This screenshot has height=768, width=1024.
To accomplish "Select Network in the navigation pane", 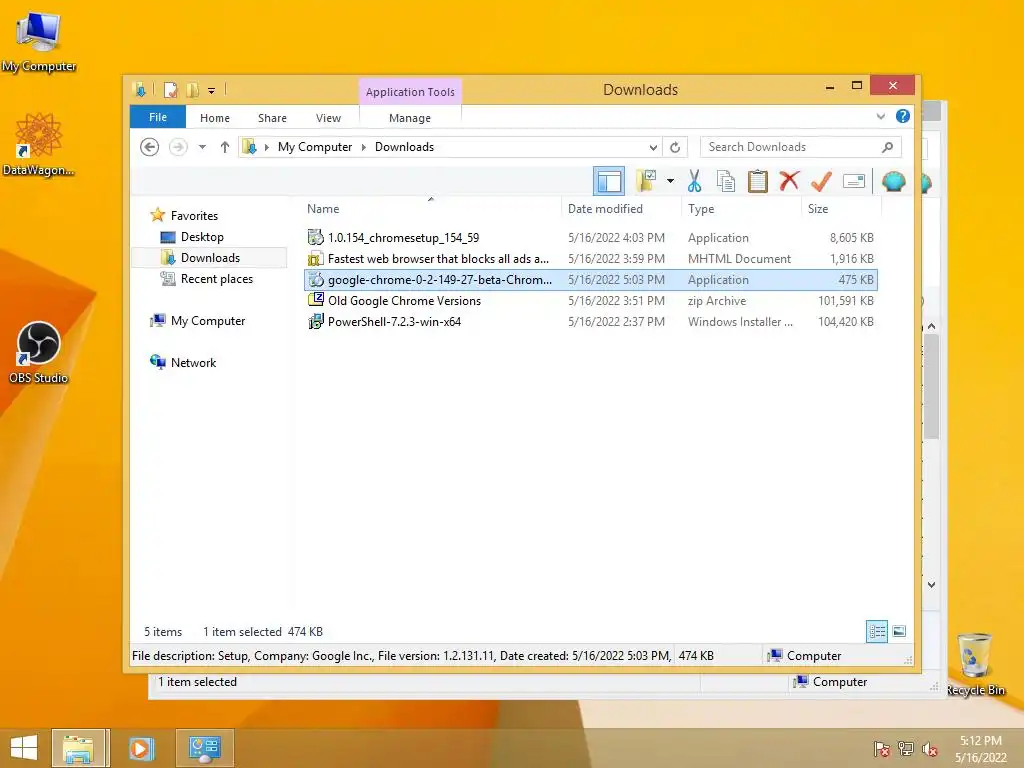I will click(x=193, y=362).
